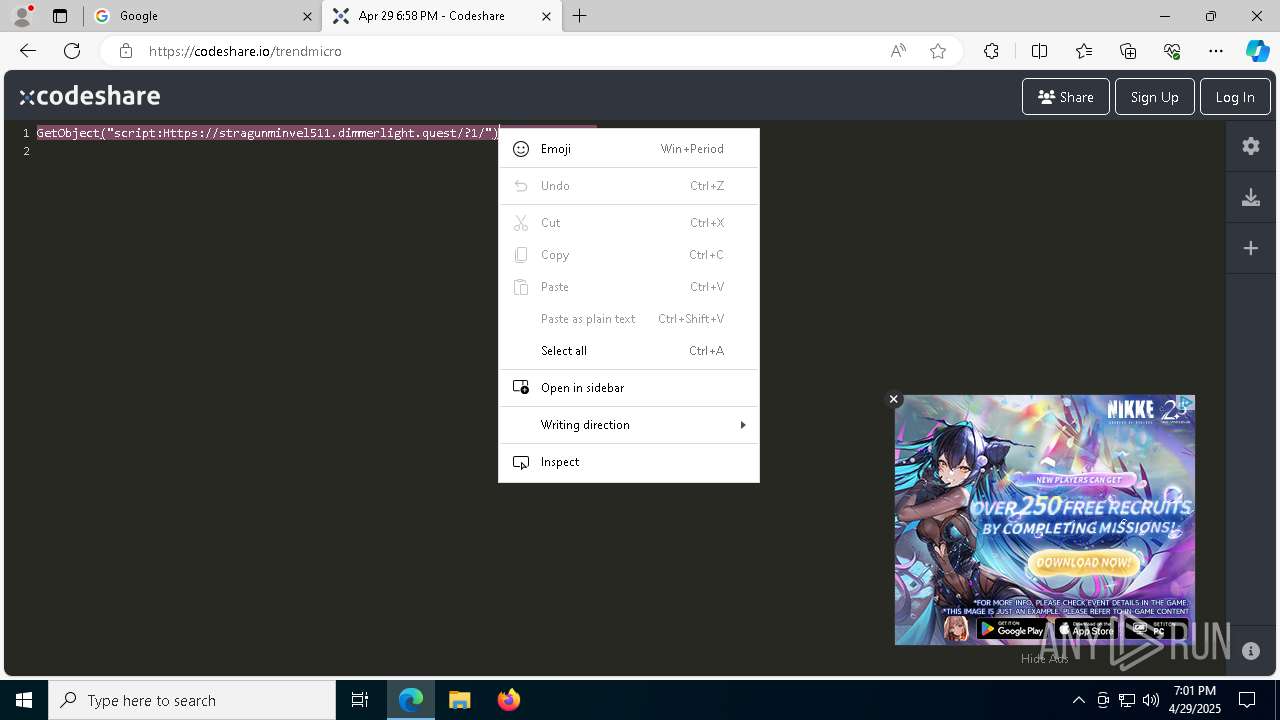Viewport: 1280px width, 720px height.
Task: Click the GetObject code line
Action: pos(269,133)
